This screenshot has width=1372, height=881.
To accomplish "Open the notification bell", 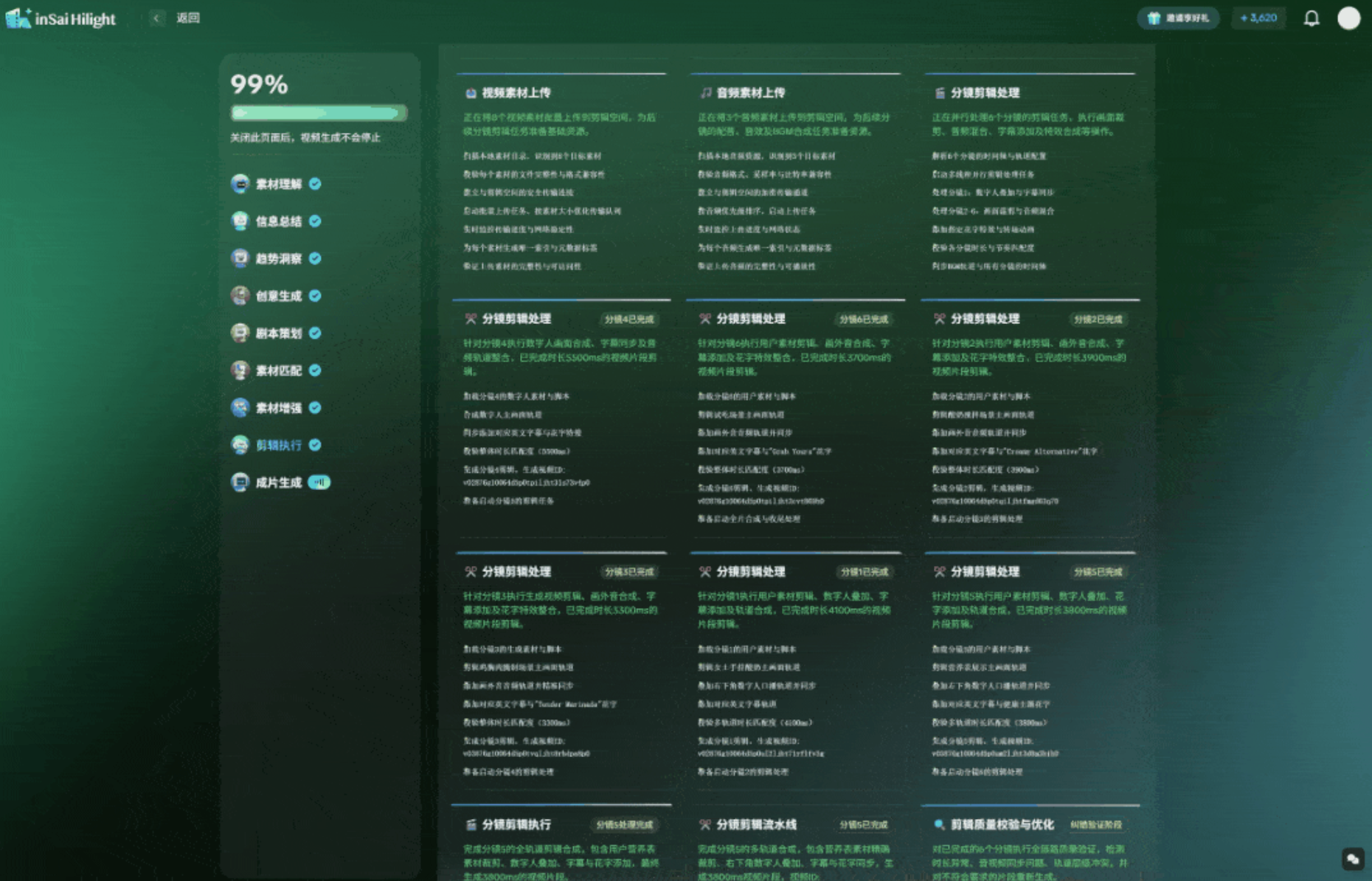I will [1311, 18].
